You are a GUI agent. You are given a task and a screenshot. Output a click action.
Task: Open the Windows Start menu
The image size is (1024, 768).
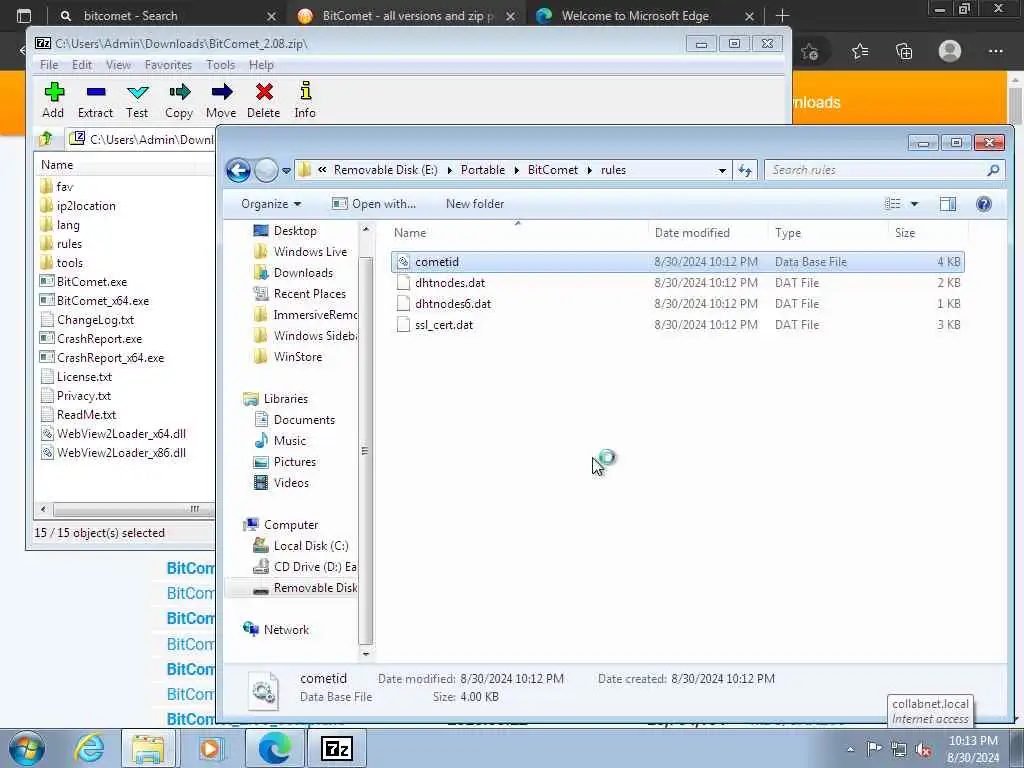click(x=27, y=748)
